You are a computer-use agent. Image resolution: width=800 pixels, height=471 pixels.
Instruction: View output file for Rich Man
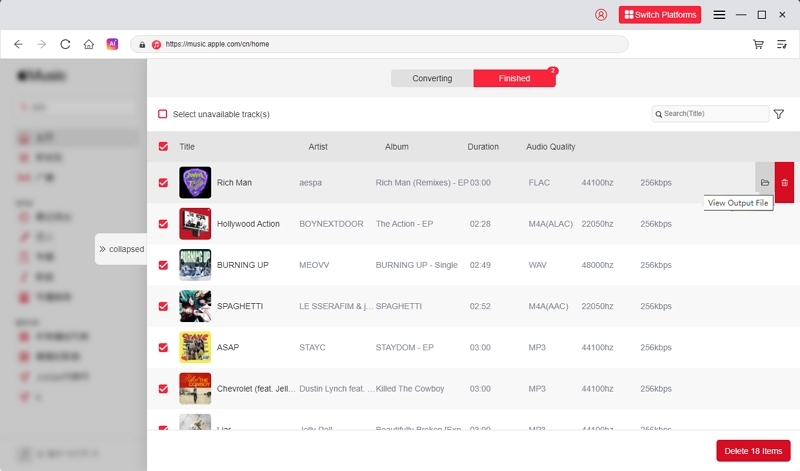click(x=765, y=183)
